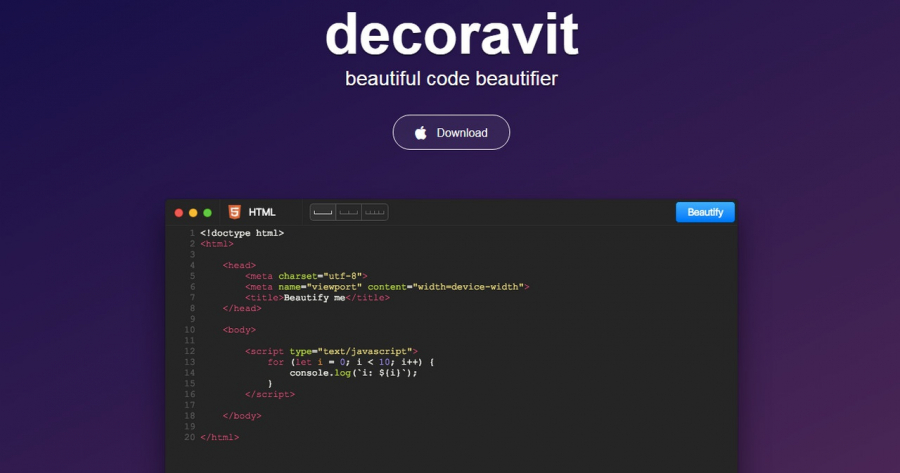Click the opening '<body>' tag

click(239, 330)
